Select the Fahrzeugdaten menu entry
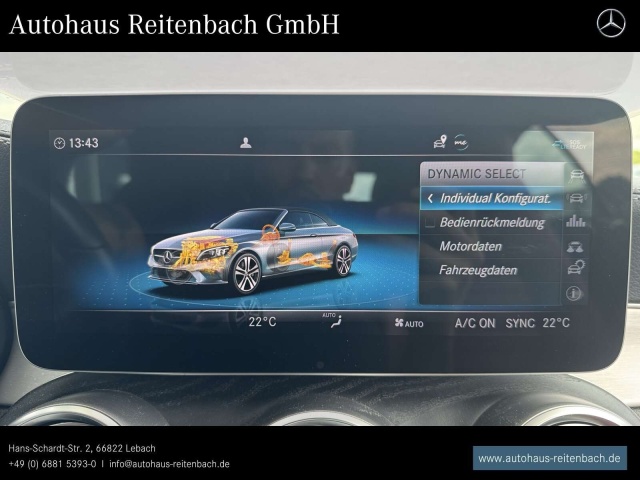 [491, 270]
